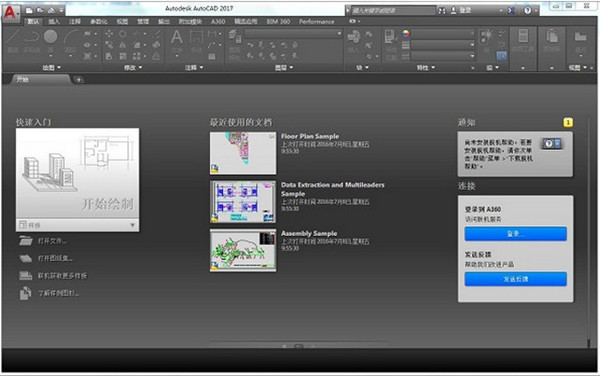The image size is (600, 376).
Task: Open the AutoCAD application menu logo
Action: click(10, 13)
